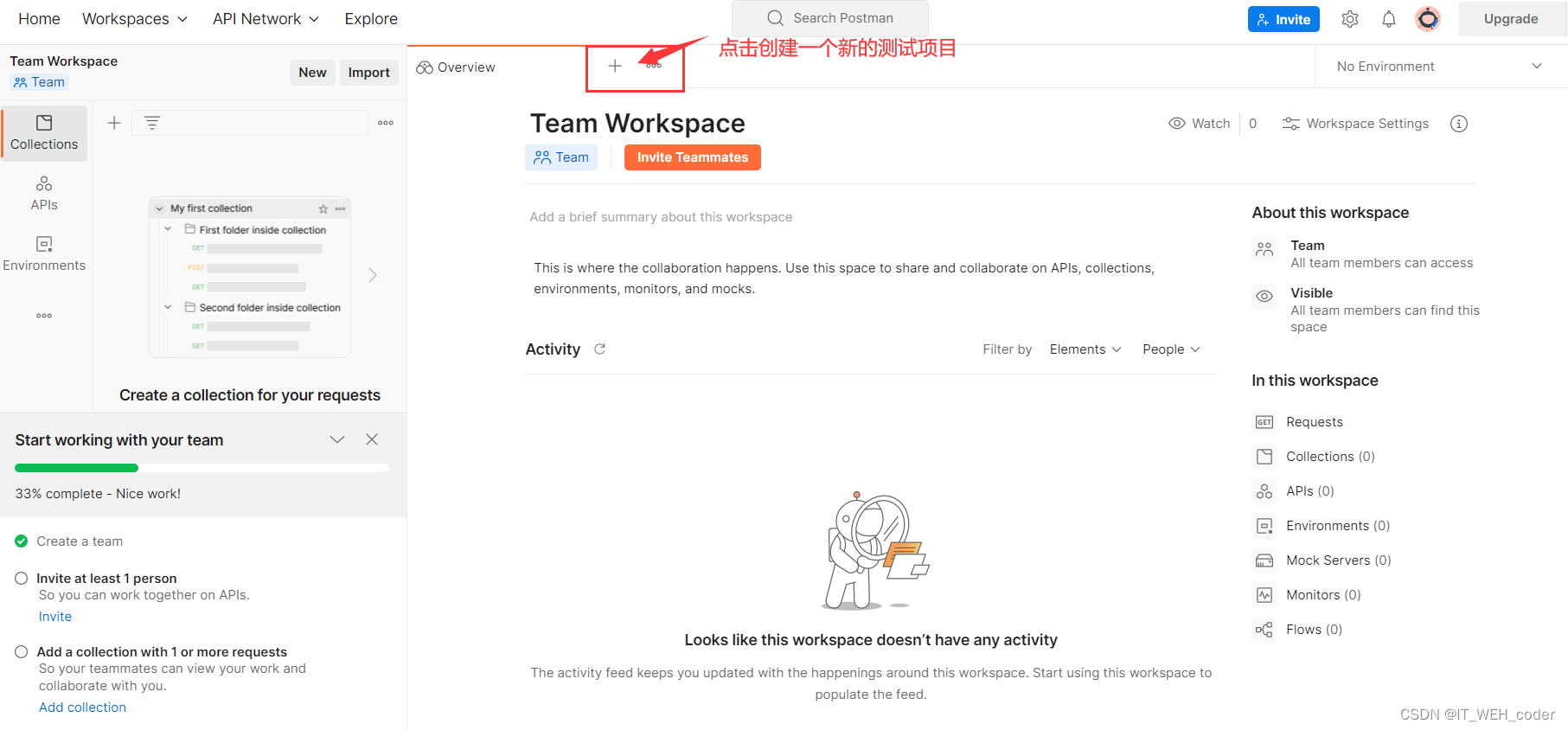Select the Add a collection step circle
This screenshot has width=1568, height=730.
[x=22, y=651]
